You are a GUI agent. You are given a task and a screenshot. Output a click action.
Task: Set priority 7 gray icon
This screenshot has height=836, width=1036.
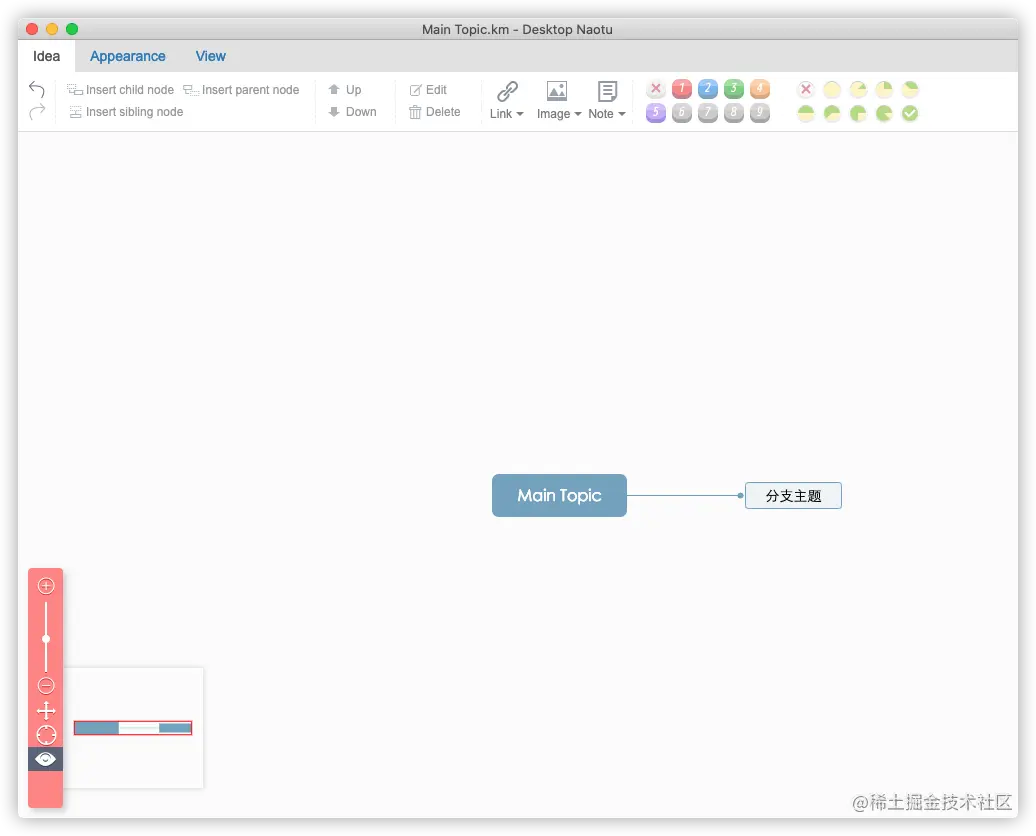tap(708, 112)
